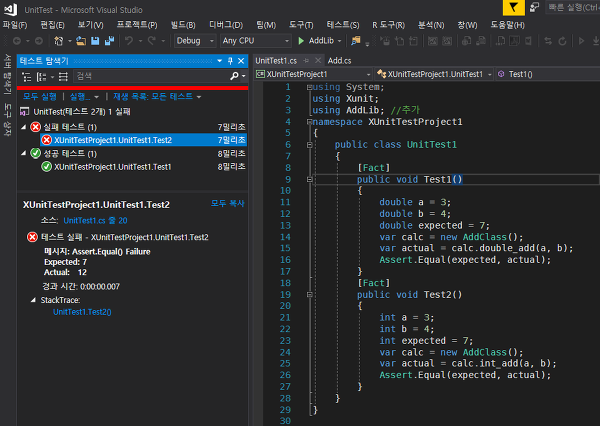Click the Run All (모두 실행) link
The width and height of the screenshot is (600, 426).
pos(39,97)
